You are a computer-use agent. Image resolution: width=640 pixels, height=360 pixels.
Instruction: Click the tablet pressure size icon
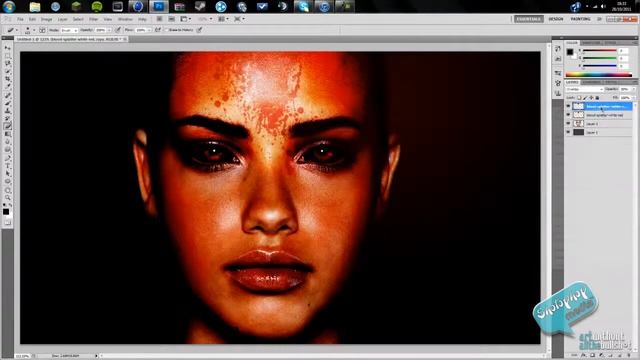(x=200, y=30)
